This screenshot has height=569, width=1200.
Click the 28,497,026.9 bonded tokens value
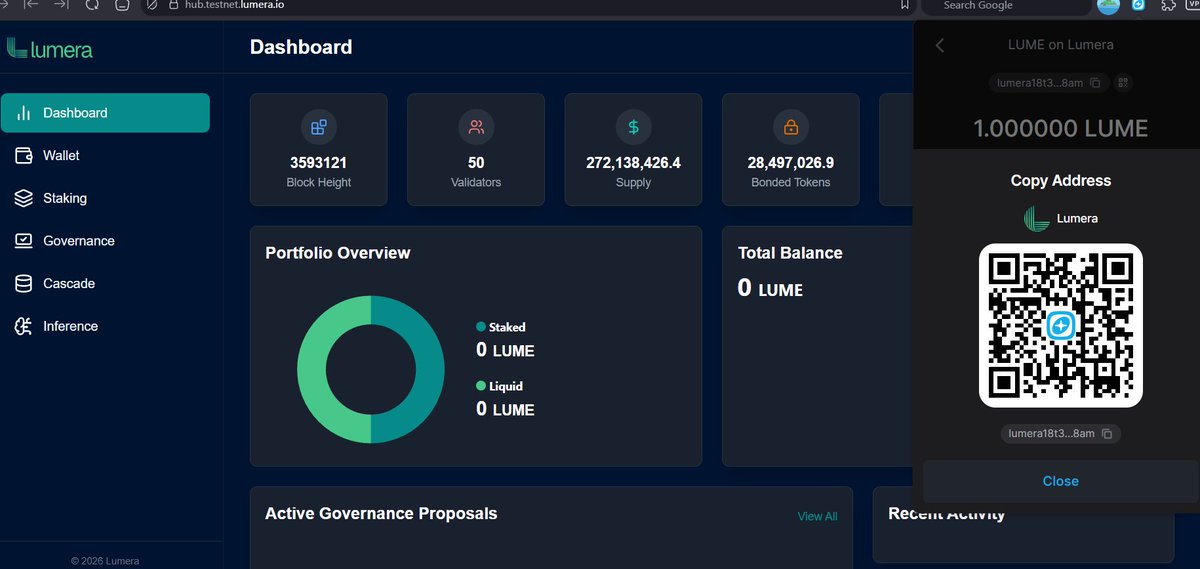791,162
